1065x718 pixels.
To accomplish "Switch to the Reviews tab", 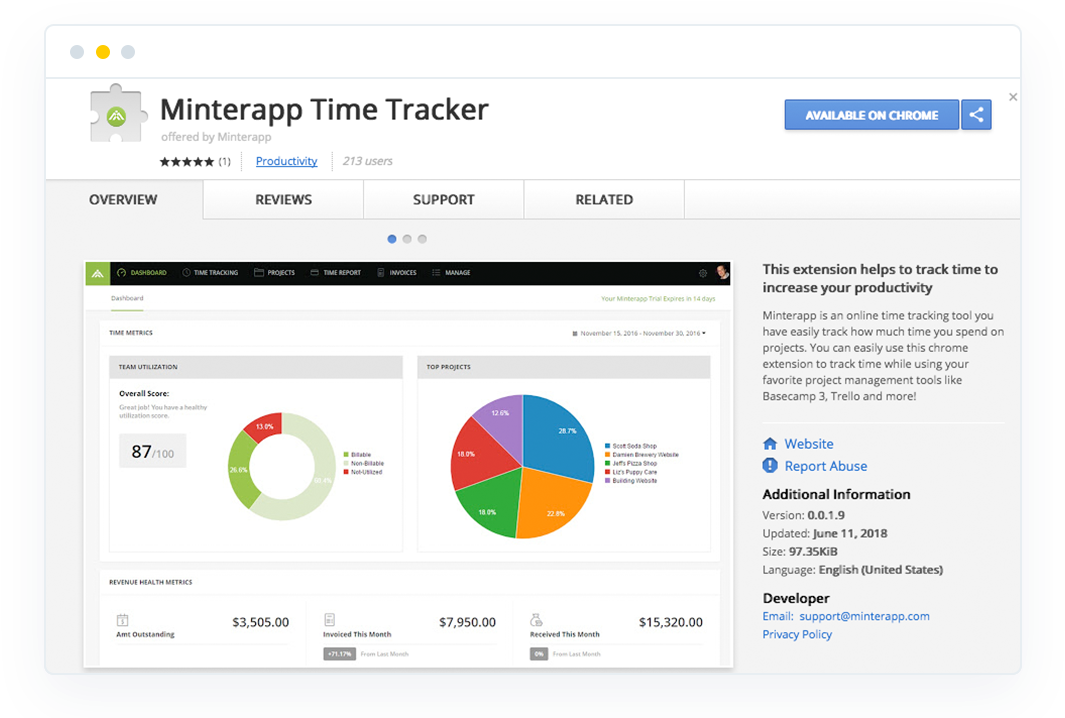I will 283,200.
